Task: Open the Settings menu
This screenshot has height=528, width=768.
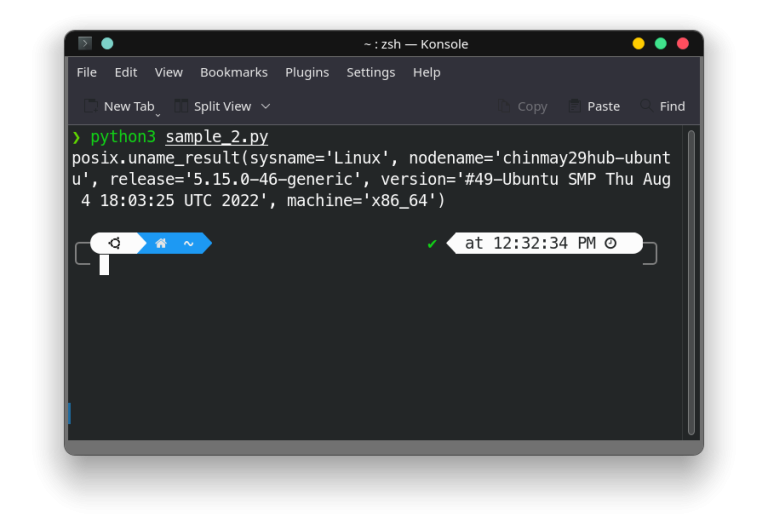Action: (371, 72)
